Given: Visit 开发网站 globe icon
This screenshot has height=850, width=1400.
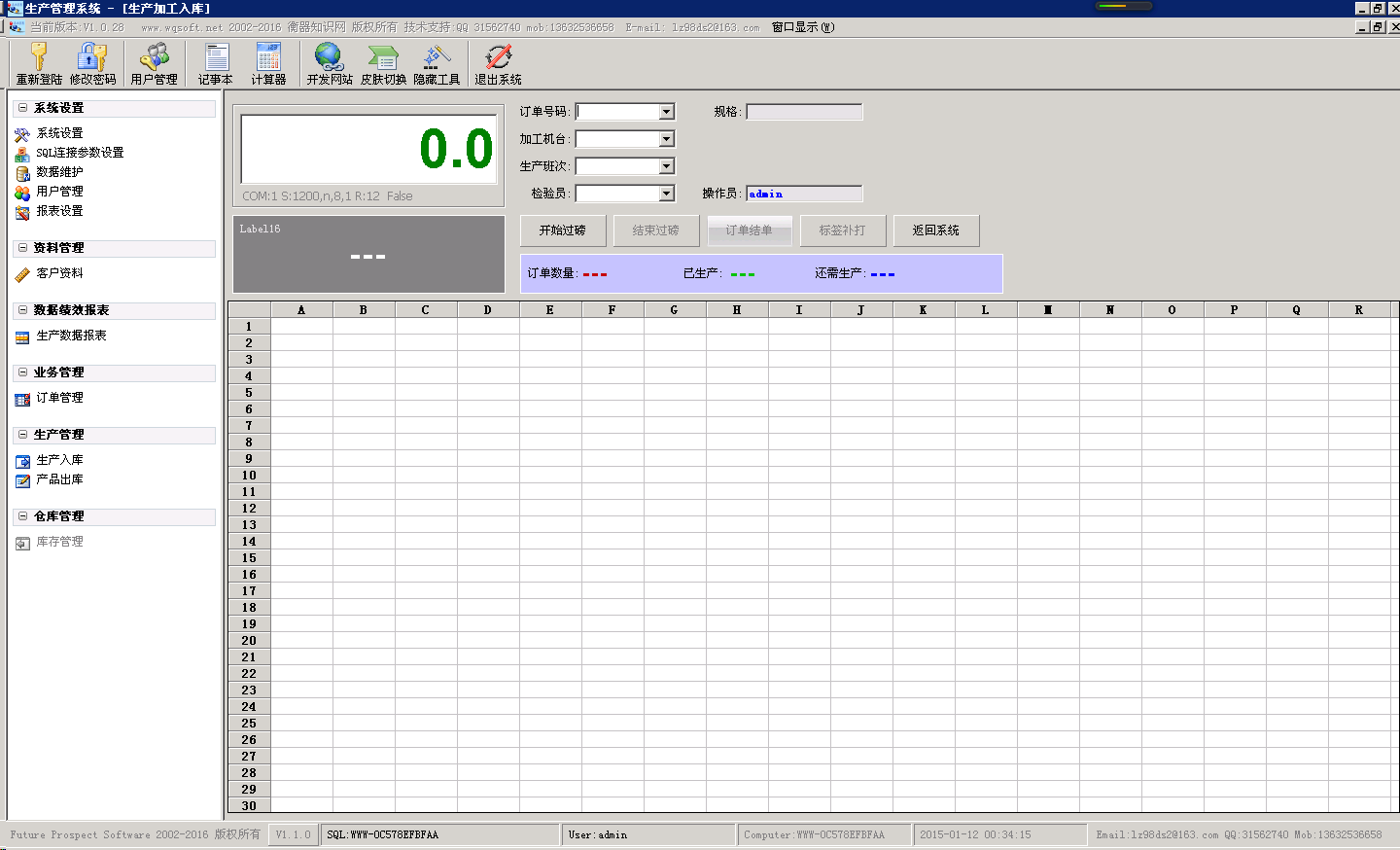Looking at the screenshot, I should coord(330,64).
